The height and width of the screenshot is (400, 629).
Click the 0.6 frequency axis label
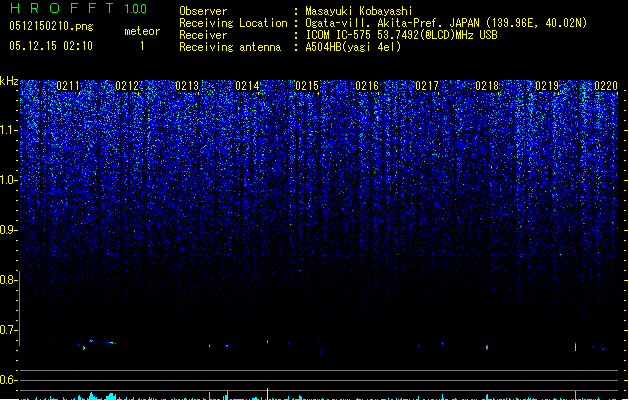point(8,380)
